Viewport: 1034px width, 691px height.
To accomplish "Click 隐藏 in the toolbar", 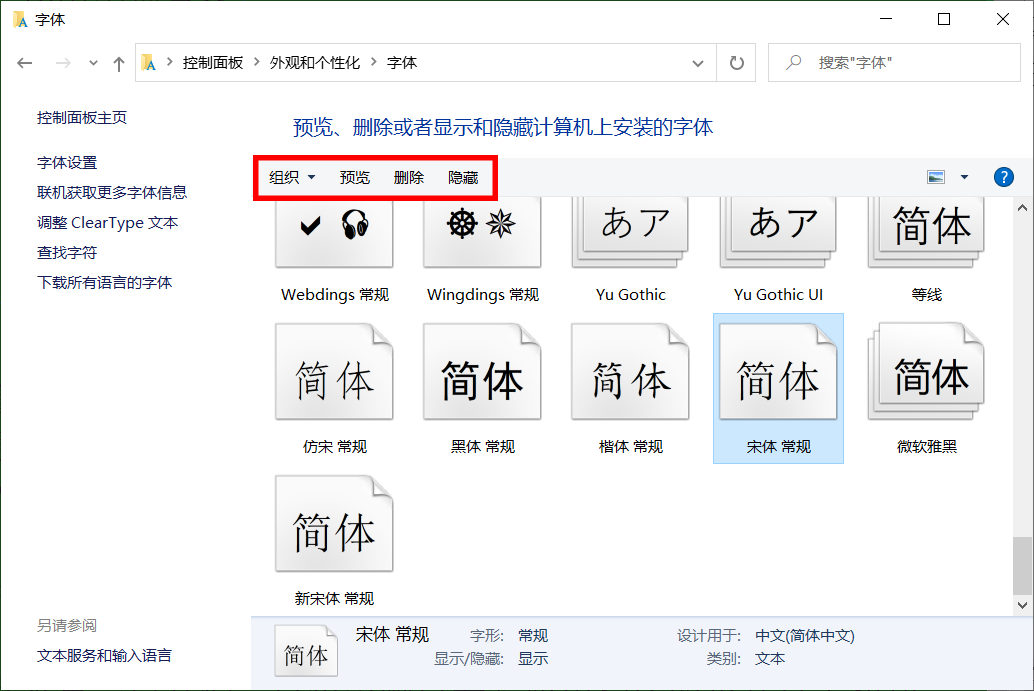I will [x=463, y=177].
